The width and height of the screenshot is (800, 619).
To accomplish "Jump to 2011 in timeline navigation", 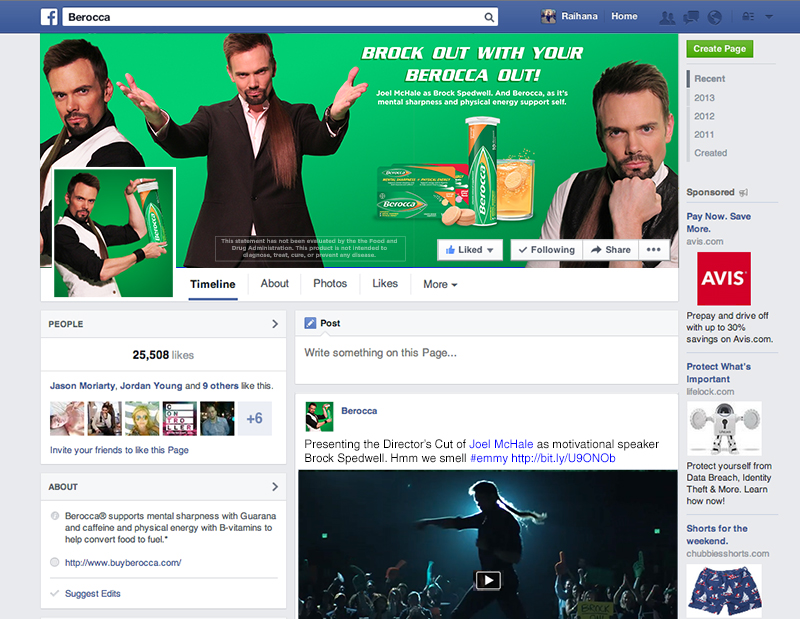I will coord(704,134).
